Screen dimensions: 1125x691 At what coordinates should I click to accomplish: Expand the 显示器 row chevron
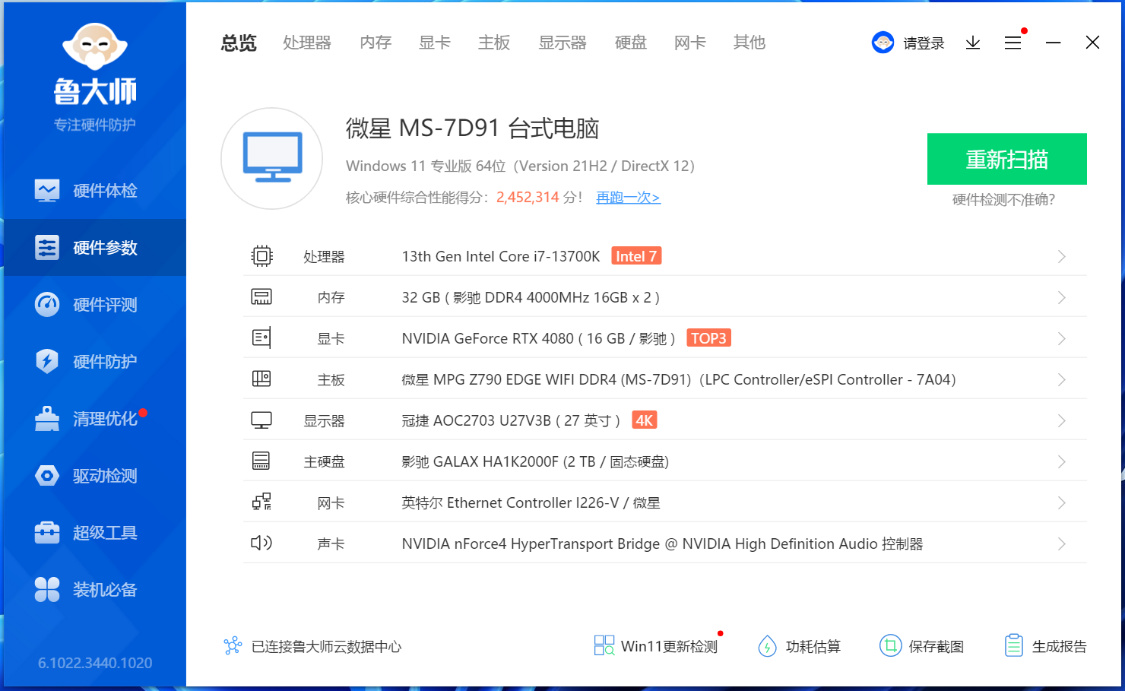(1062, 421)
